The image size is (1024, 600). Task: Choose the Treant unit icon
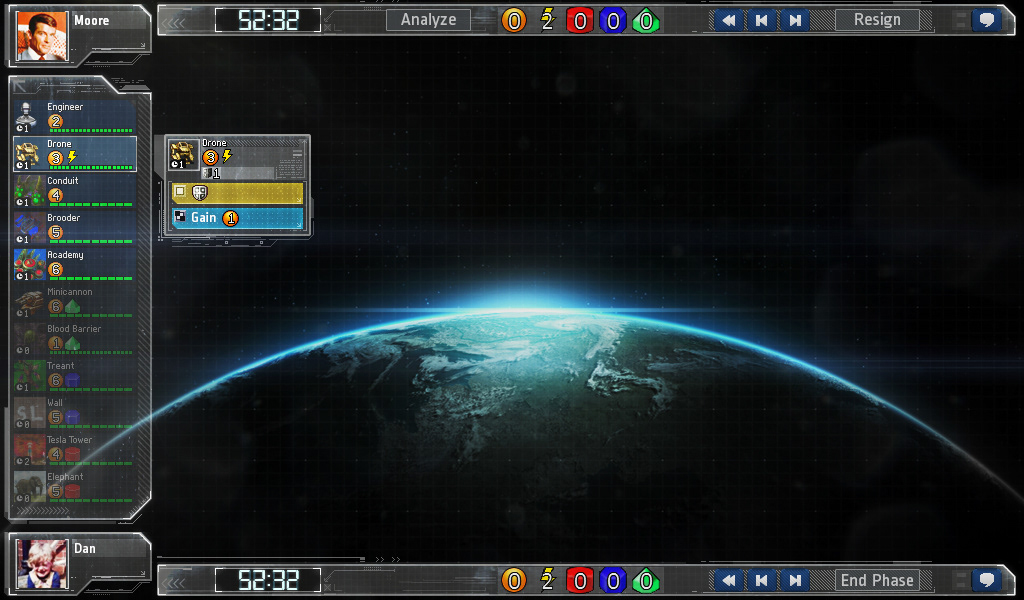[x=29, y=376]
